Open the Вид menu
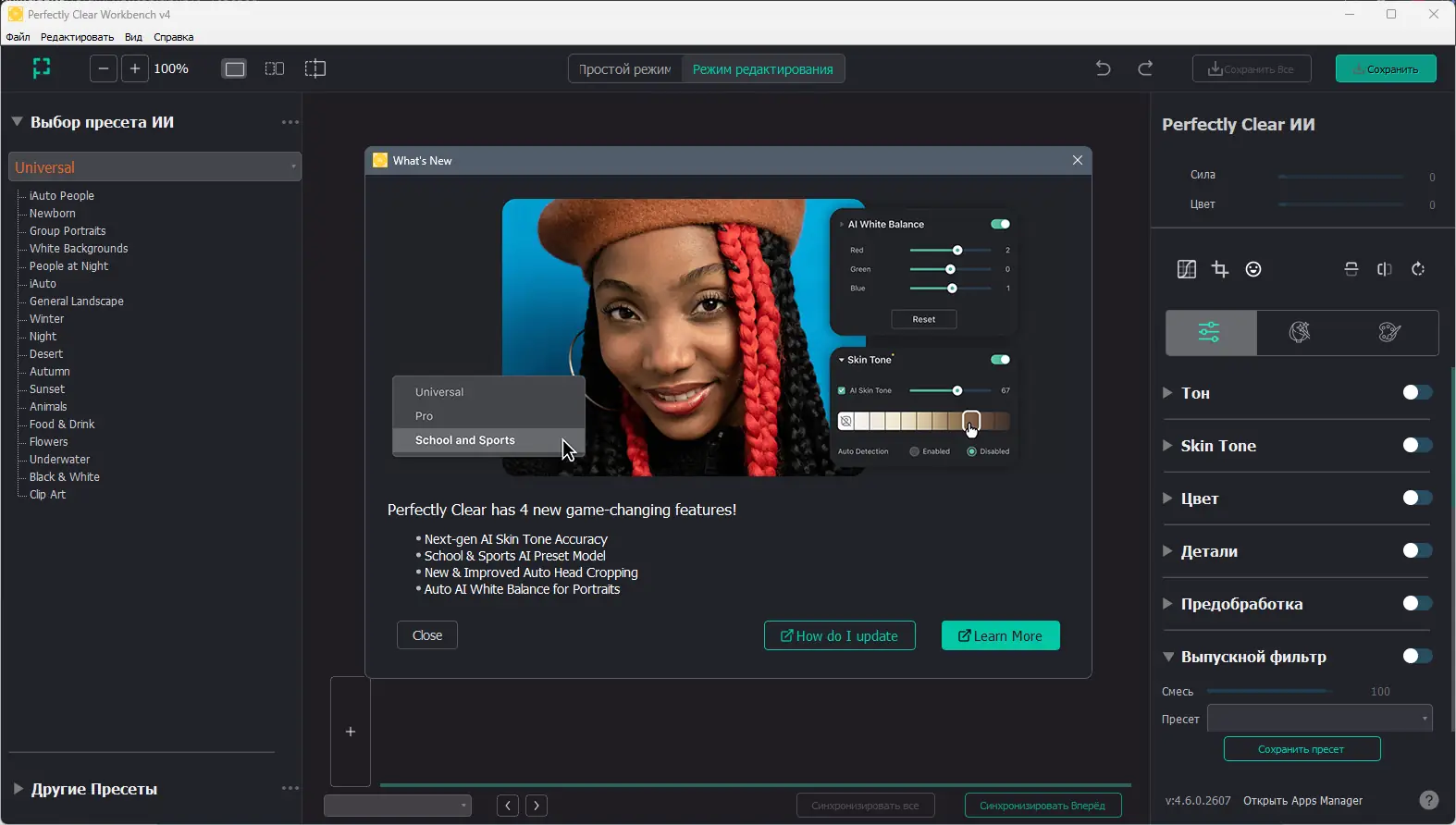This screenshot has height=825, width=1456. [x=133, y=37]
